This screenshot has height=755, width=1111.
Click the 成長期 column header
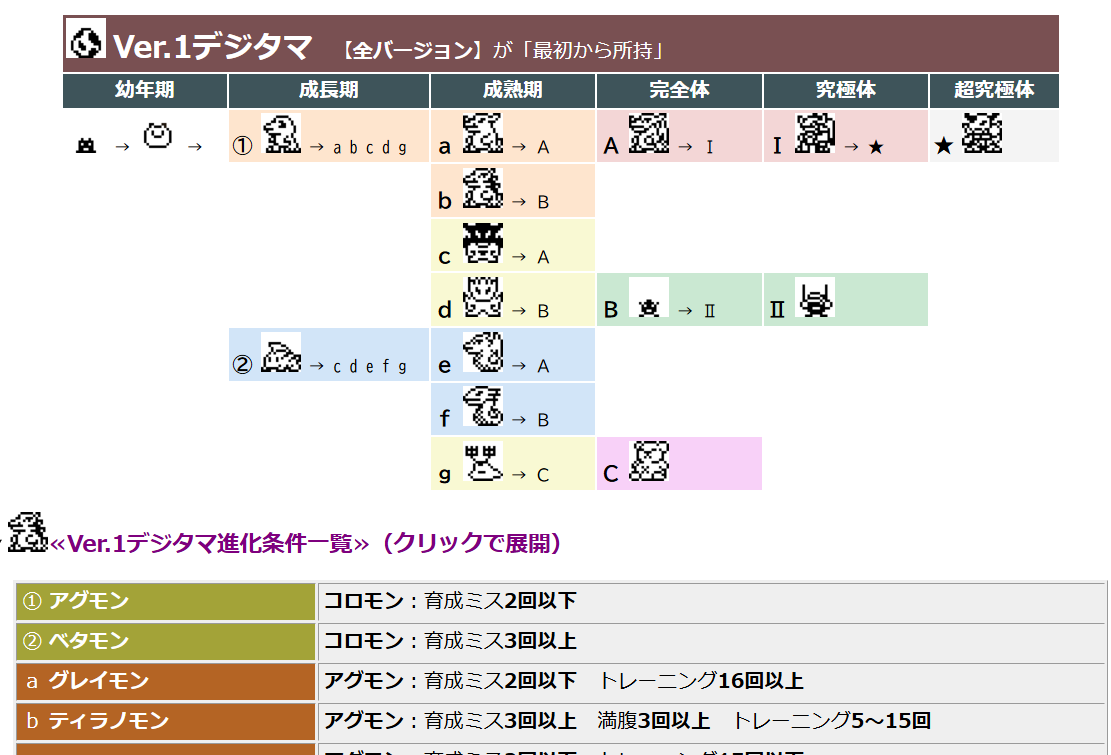pos(329,90)
